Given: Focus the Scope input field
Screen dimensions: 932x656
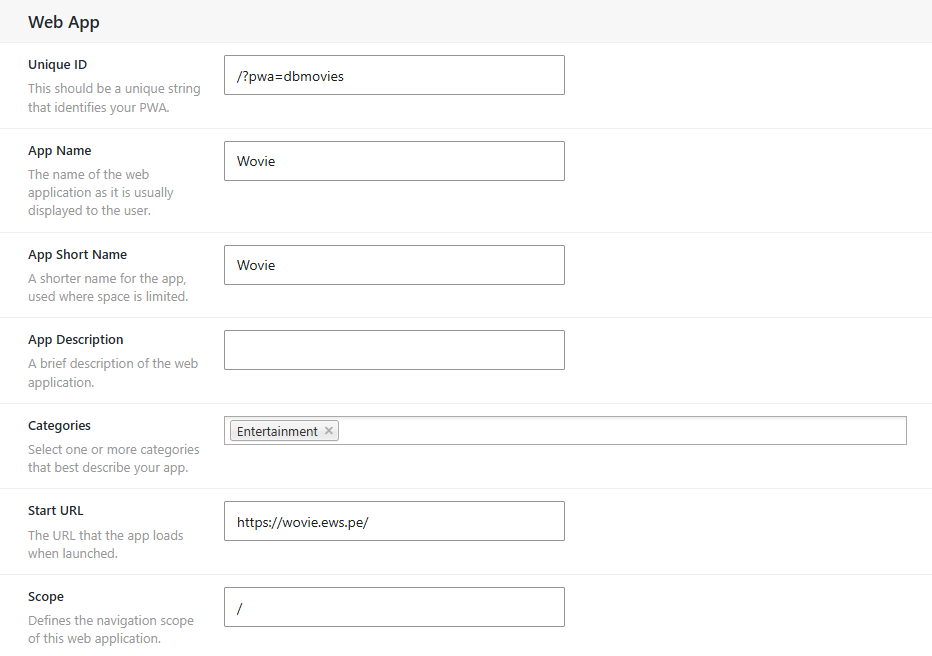Looking at the screenshot, I should coord(394,607).
